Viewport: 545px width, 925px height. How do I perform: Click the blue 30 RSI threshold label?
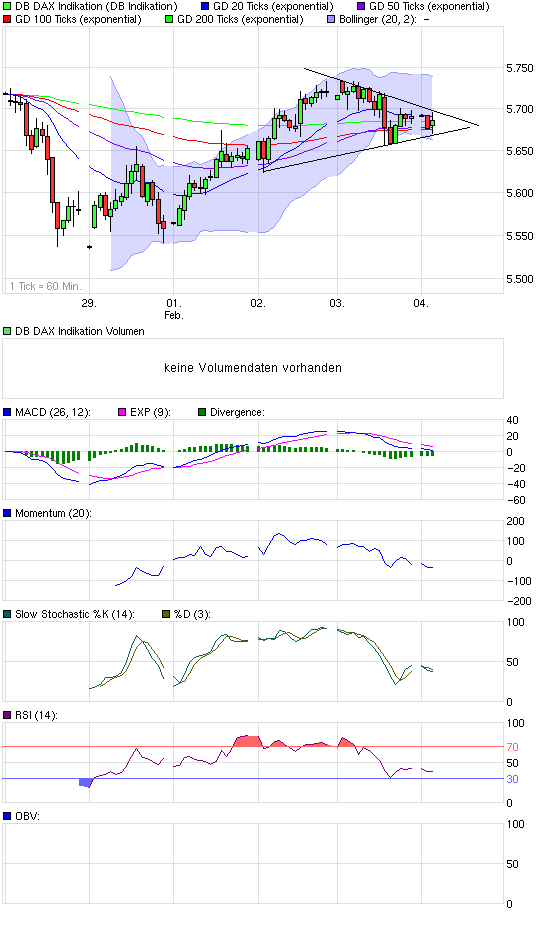[513, 779]
